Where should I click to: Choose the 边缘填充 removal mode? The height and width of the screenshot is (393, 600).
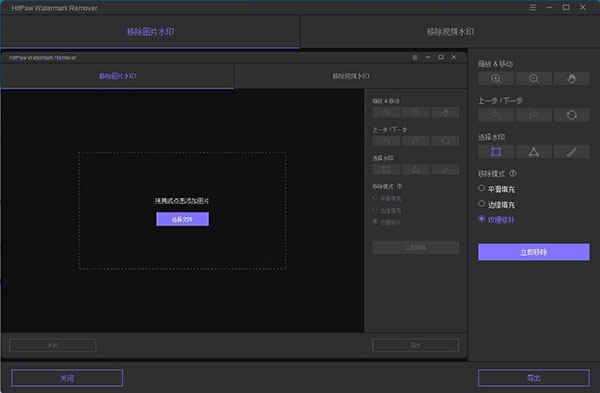click(x=497, y=204)
